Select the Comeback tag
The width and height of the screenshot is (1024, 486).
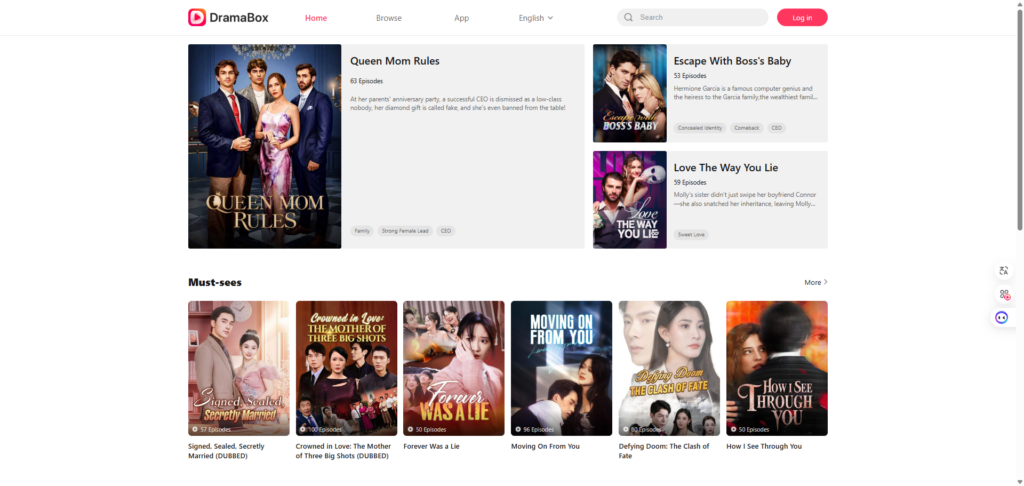(746, 128)
